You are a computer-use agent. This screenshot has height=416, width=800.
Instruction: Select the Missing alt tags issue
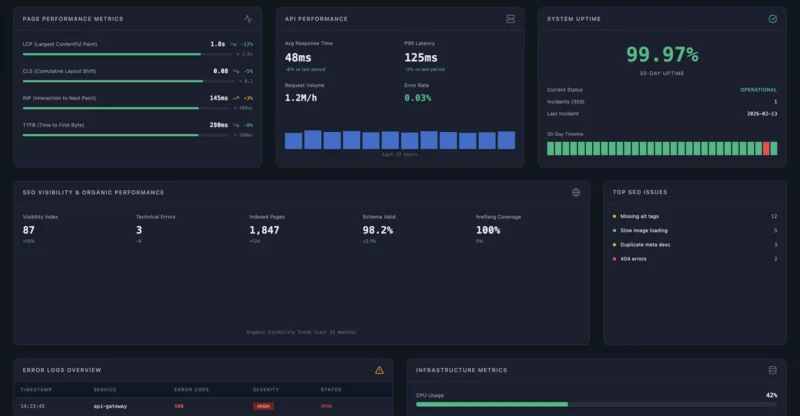pos(640,216)
